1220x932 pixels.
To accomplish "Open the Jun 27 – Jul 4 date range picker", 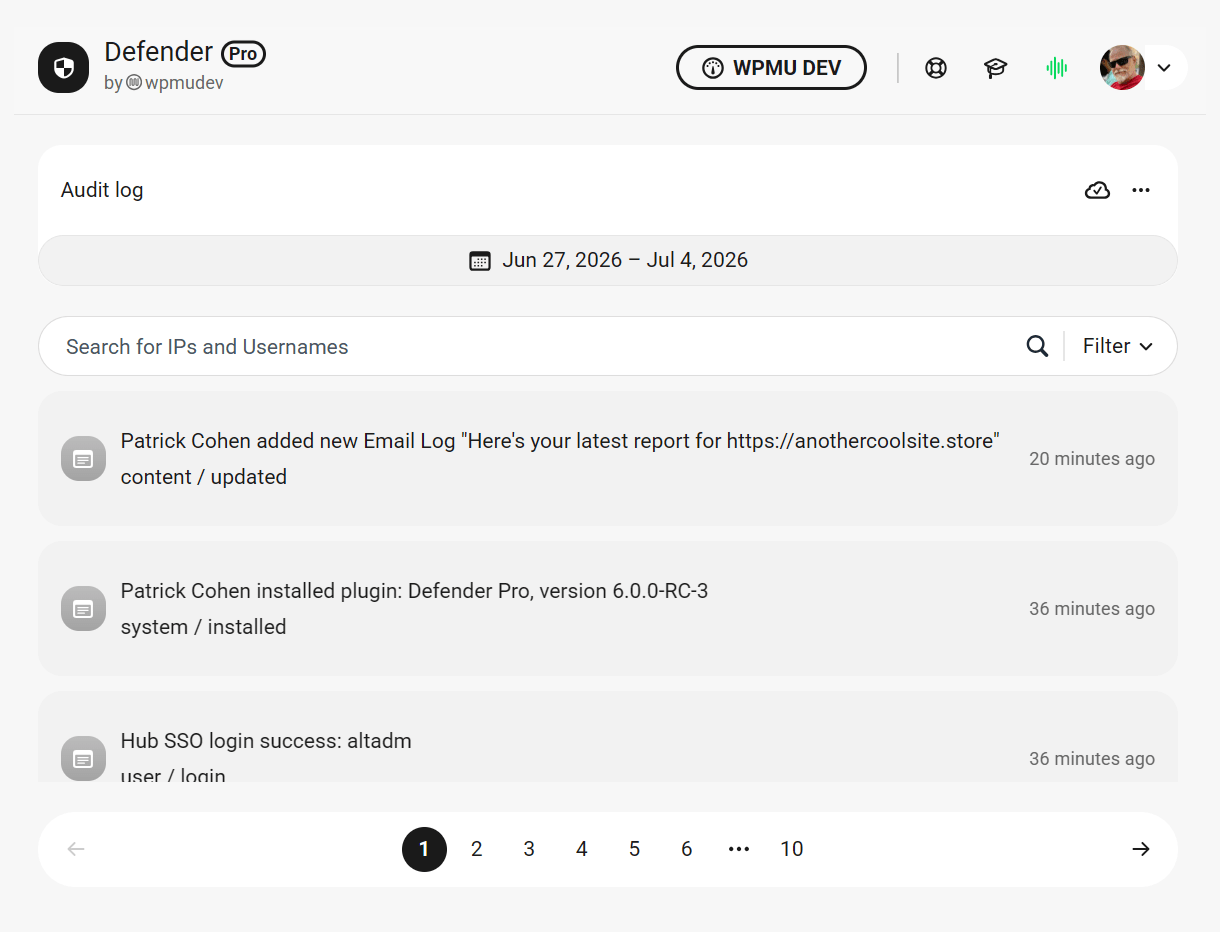I will 608,260.
